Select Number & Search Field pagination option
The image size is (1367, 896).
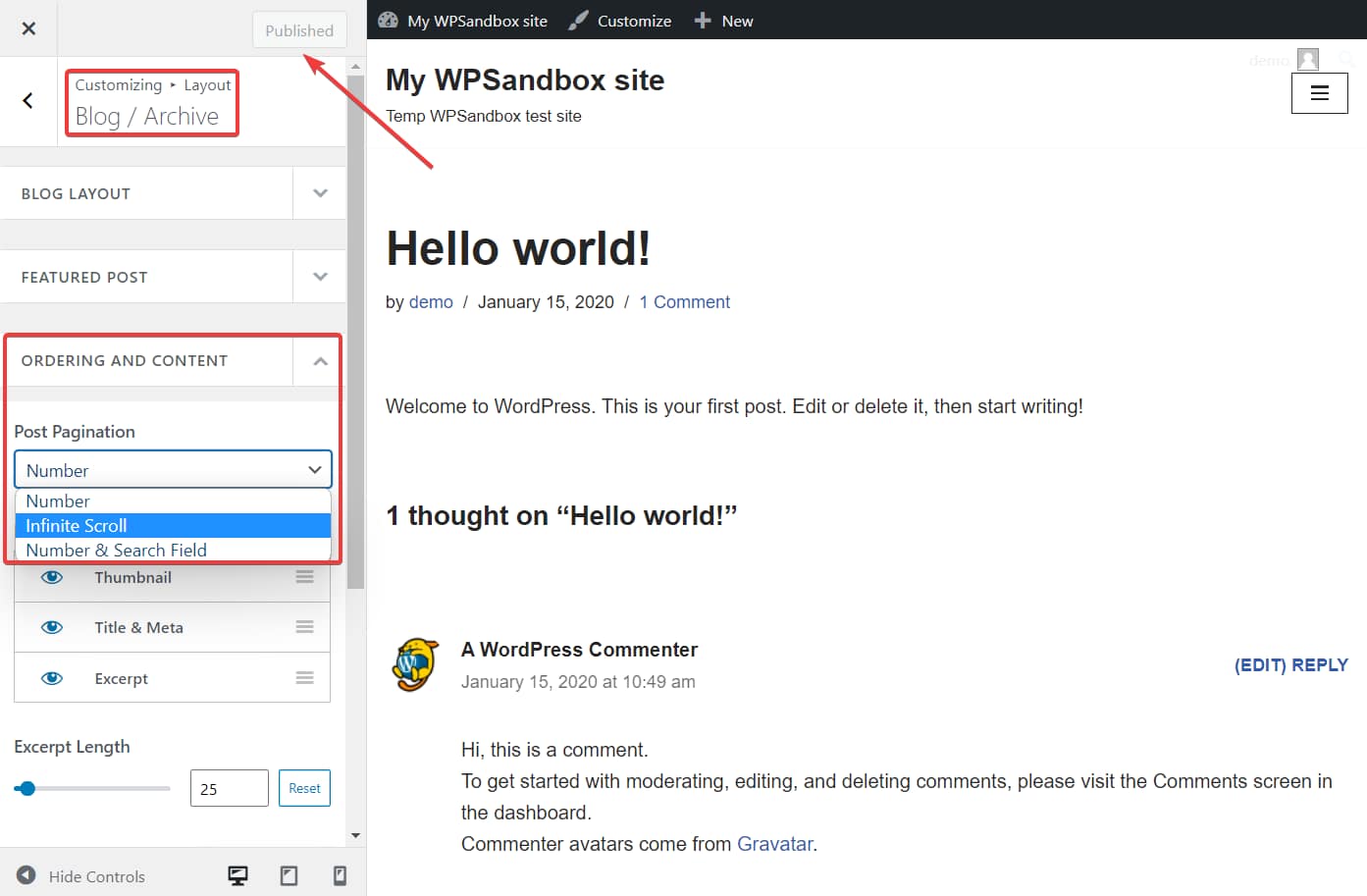click(116, 550)
